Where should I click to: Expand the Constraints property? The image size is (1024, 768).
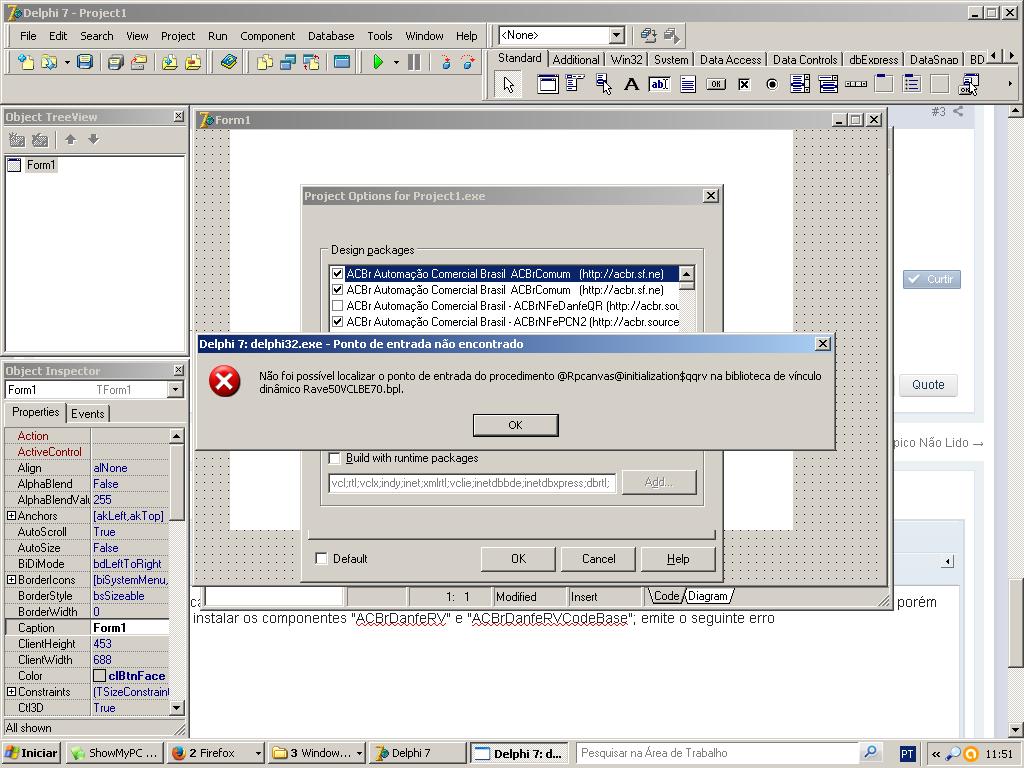point(11,692)
